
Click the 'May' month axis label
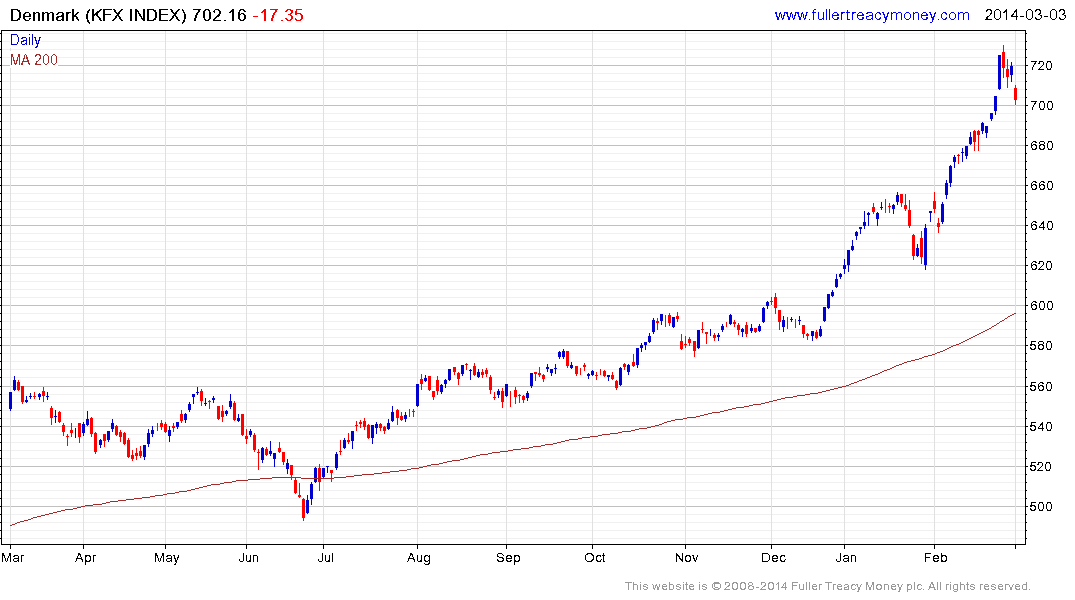tap(167, 557)
